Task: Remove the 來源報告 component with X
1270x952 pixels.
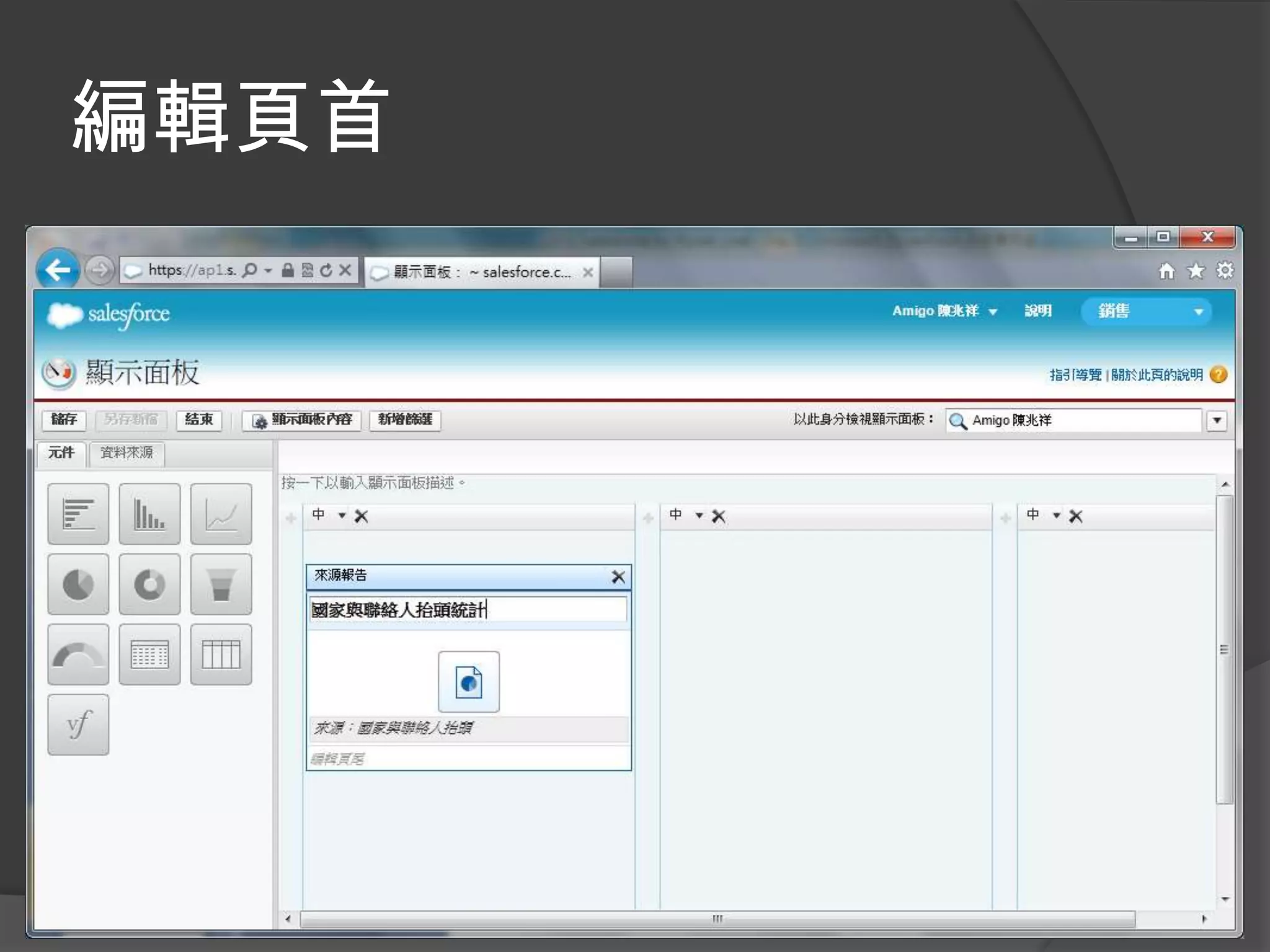Action: pos(618,577)
